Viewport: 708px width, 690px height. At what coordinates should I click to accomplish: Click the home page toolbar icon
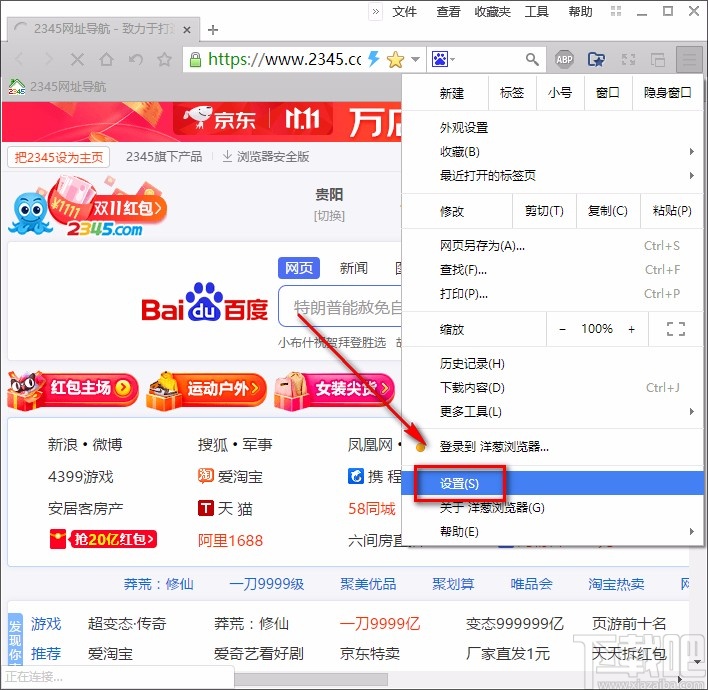[x=107, y=59]
